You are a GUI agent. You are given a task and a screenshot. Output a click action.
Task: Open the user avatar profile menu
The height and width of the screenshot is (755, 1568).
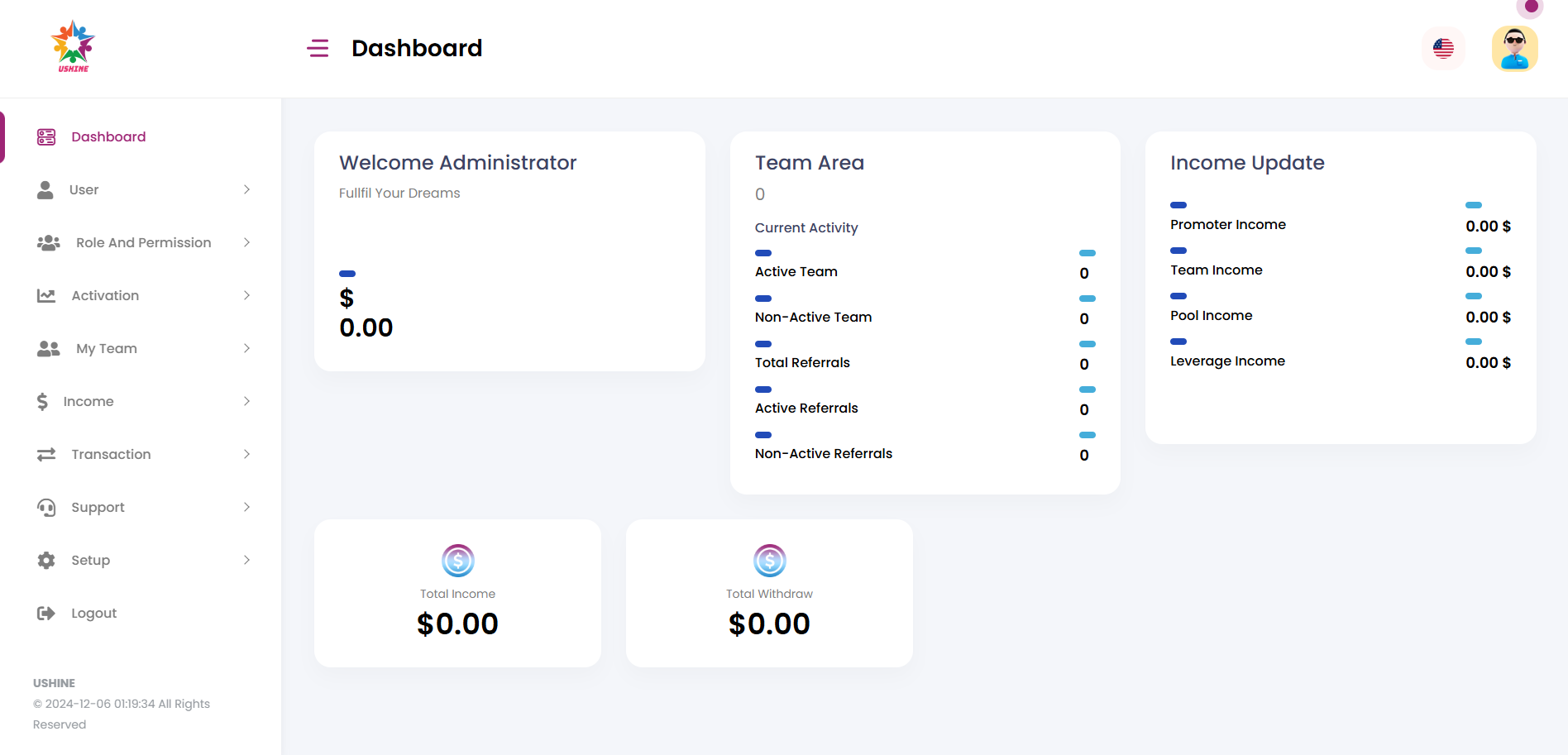[x=1514, y=49]
